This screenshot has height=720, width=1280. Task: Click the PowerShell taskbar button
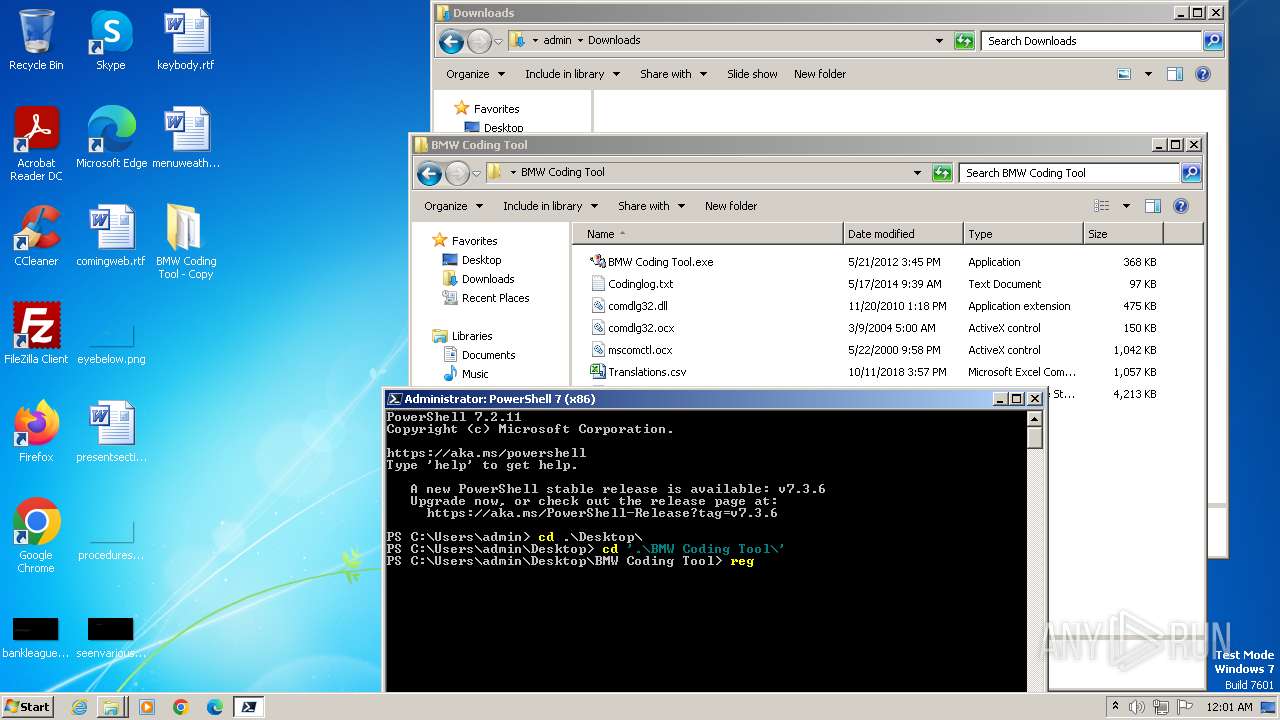tap(249, 707)
